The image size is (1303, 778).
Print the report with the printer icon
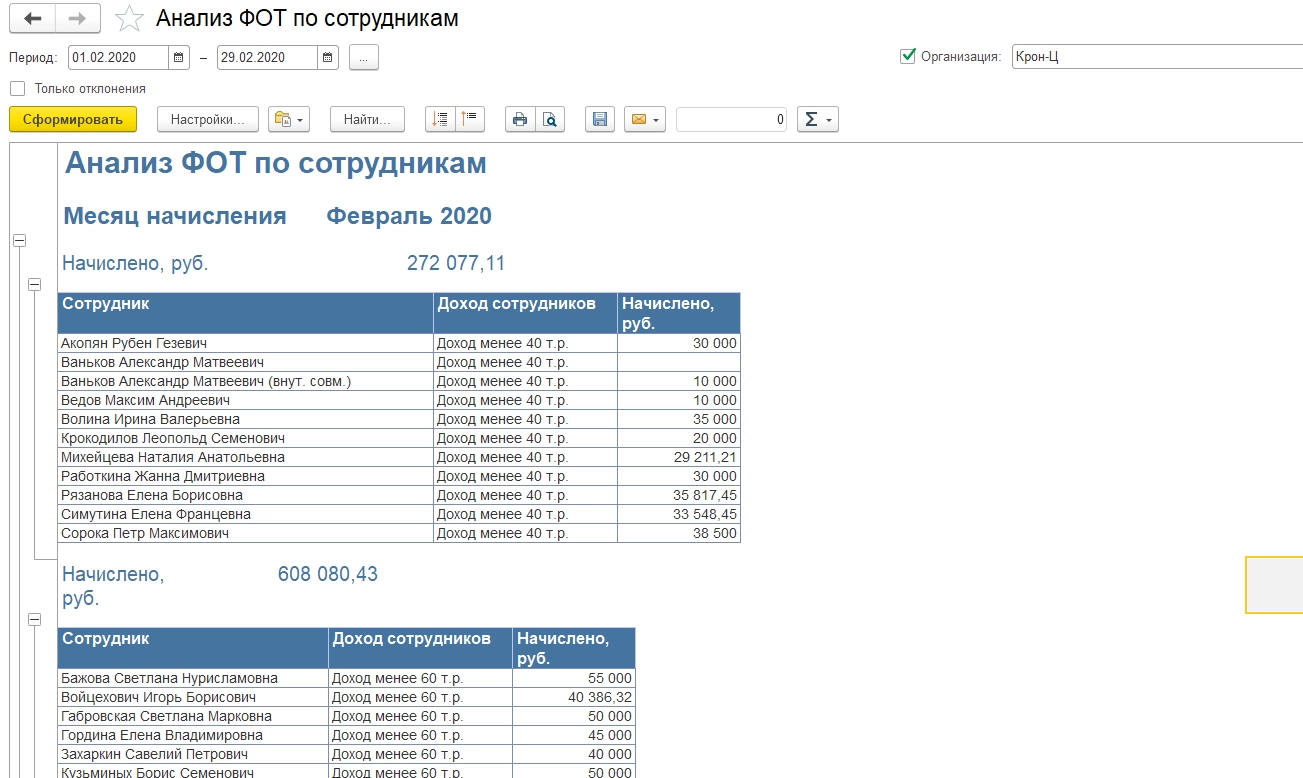click(x=520, y=120)
